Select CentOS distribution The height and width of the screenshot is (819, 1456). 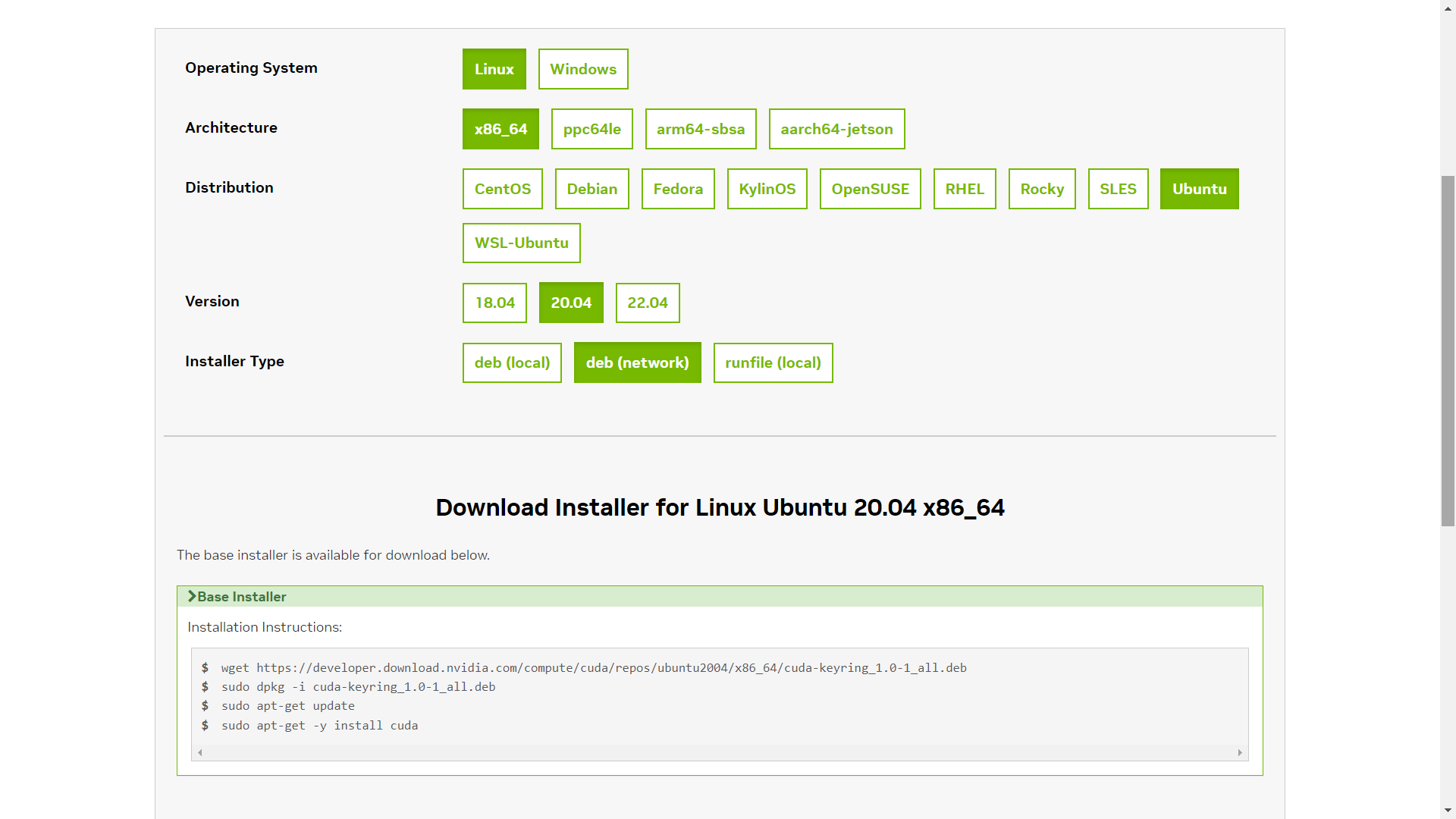tap(503, 189)
